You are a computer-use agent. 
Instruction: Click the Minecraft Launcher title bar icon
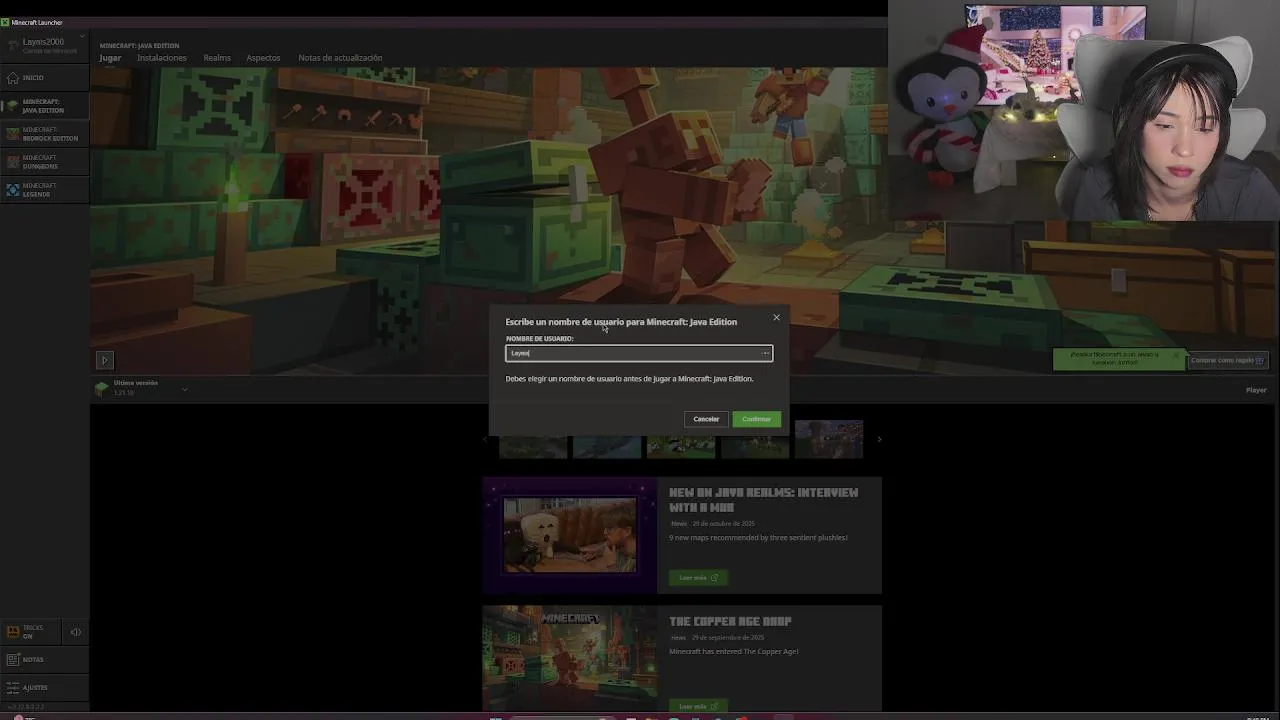[x=5, y=22]
